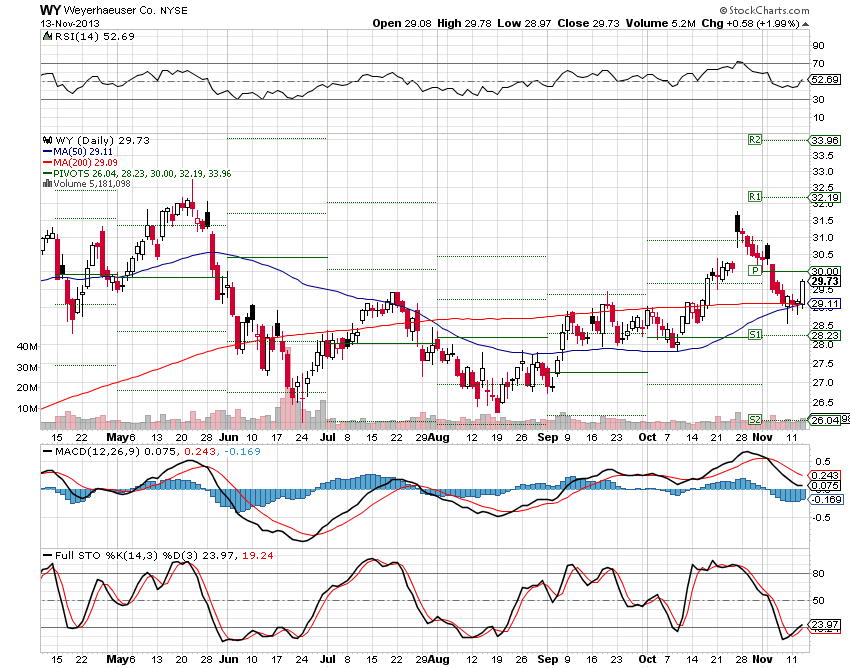Click the NYSE exchange label
The image size is (850, 668).
(x=173, y=10)
